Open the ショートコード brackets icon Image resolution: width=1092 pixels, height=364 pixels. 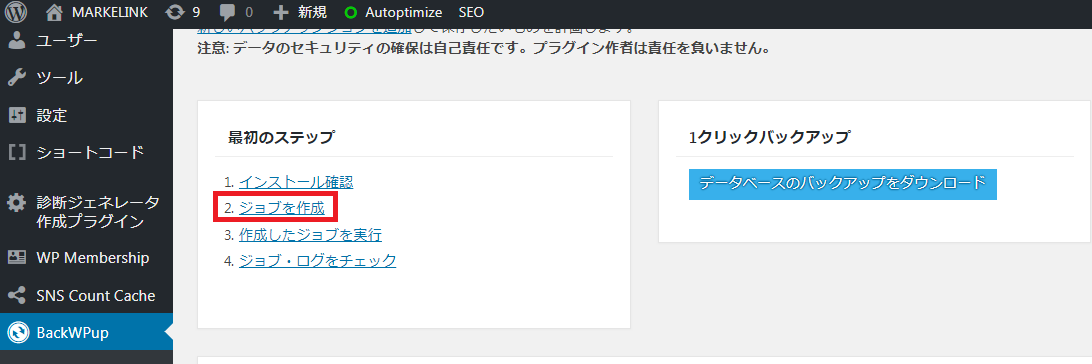click(17, 152)
